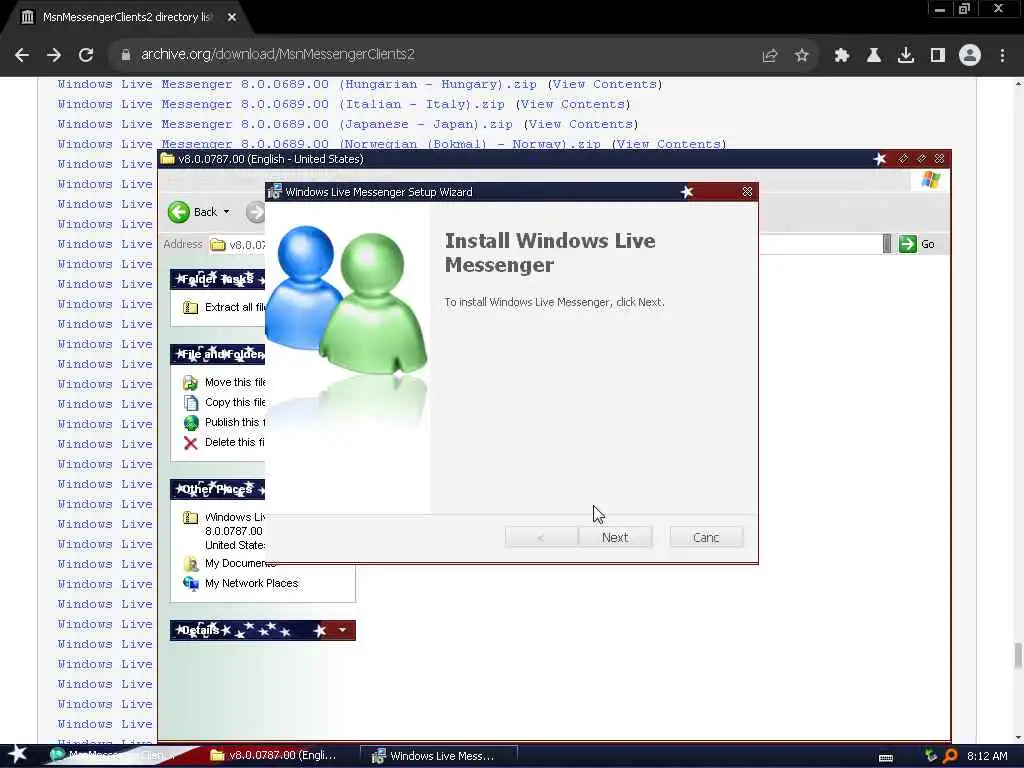The image size is (1024, 768).
Task: Click the Publish this file globe icon
Action: coord(191,423)
